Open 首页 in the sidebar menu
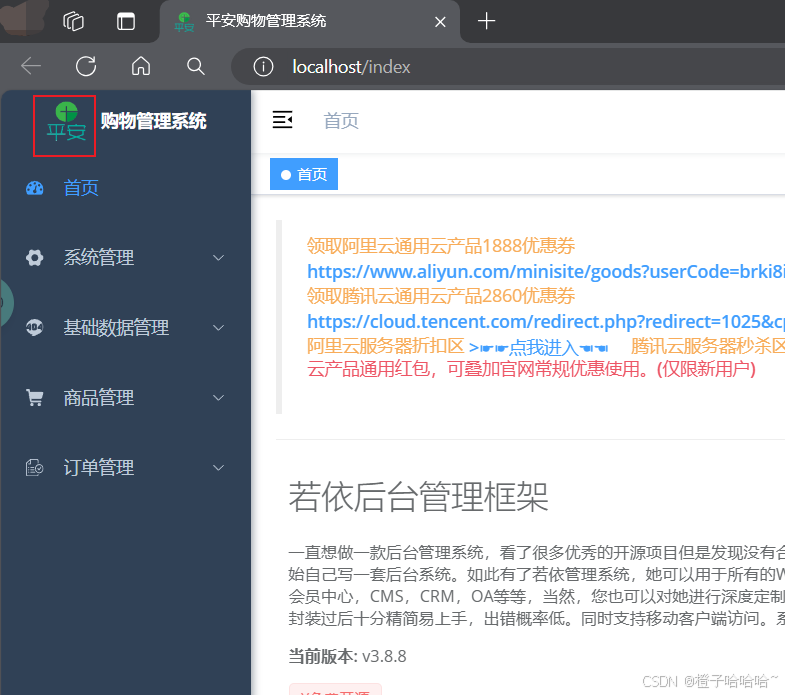This screenshot has width=785, height=695. 125,188
